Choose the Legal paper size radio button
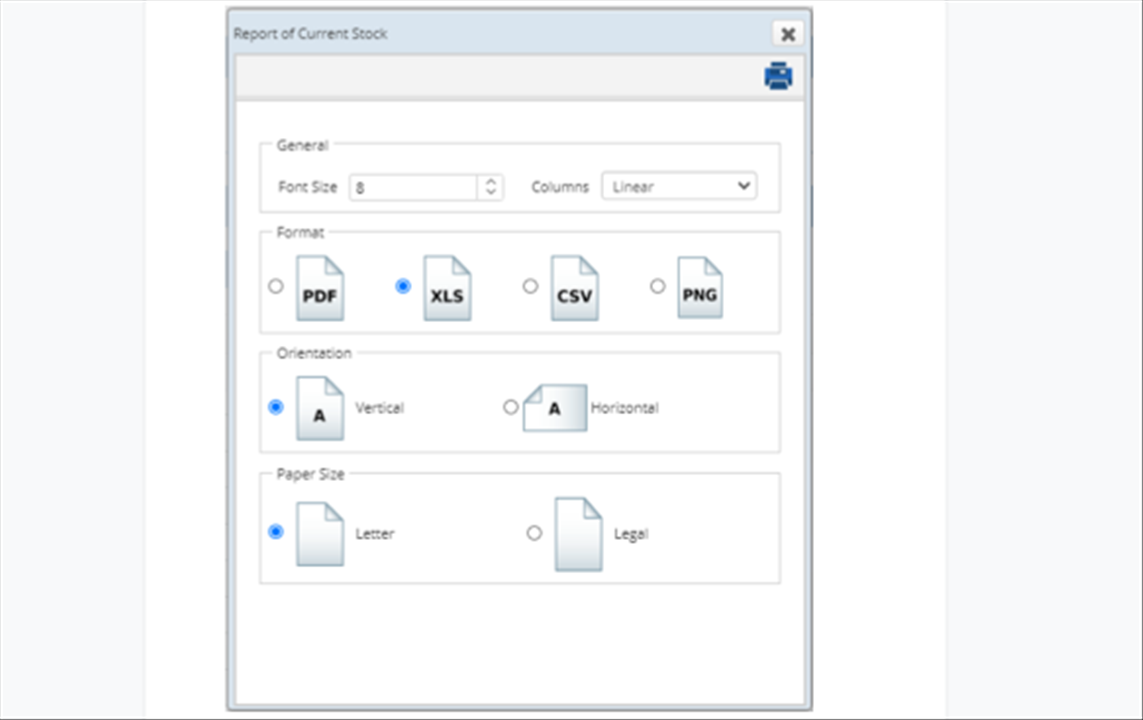 pos(534,533)
